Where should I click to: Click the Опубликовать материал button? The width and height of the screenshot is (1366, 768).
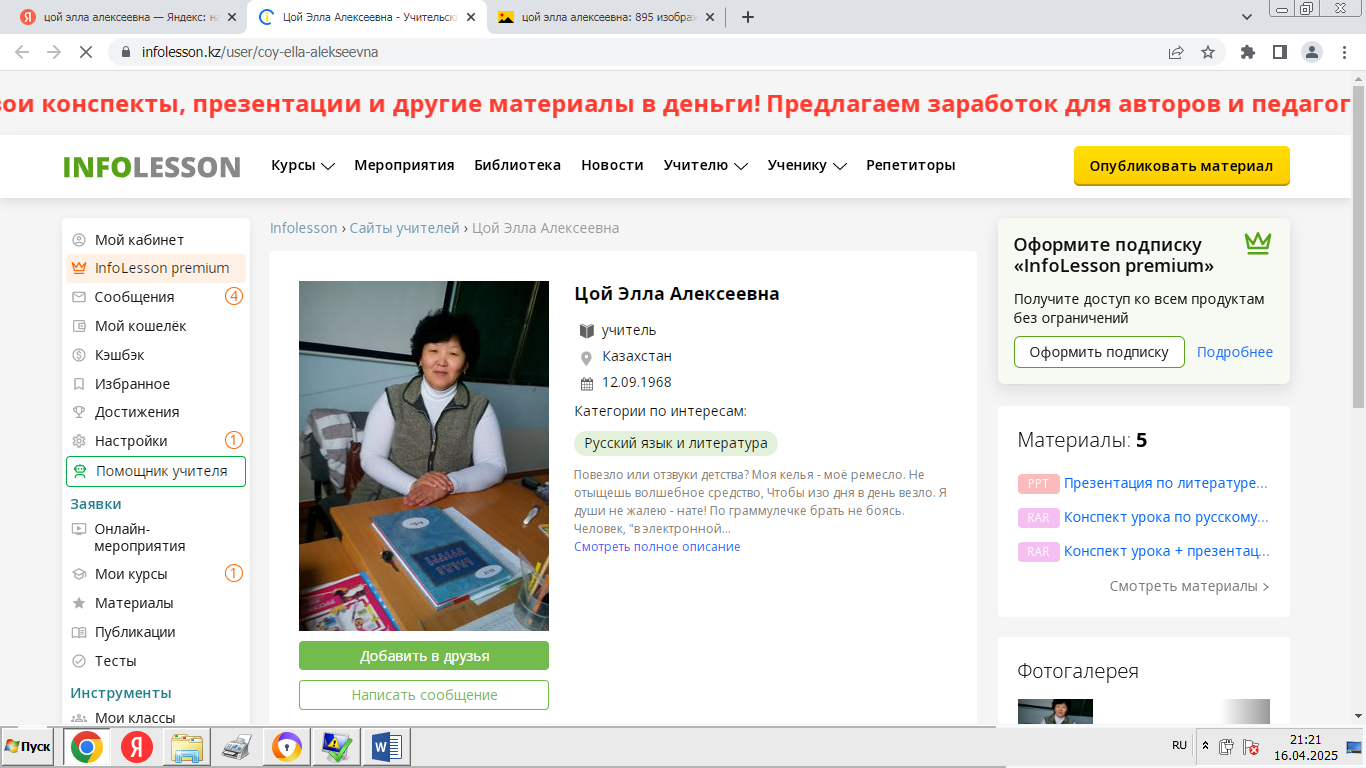[1181, 166]
